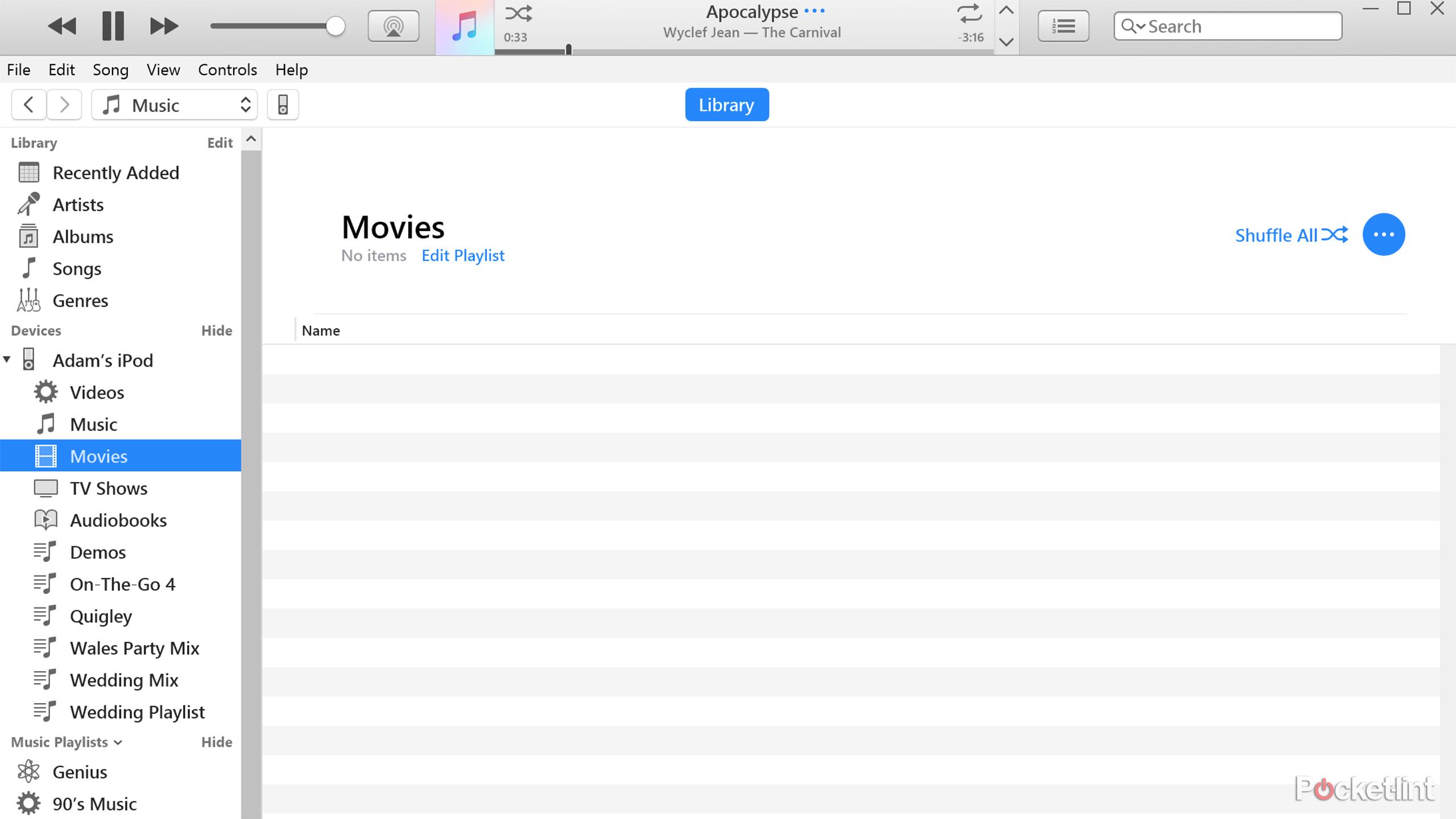Open the Genius playlist
Screen dimensions: 1456x819
click(x=121, y=772)
